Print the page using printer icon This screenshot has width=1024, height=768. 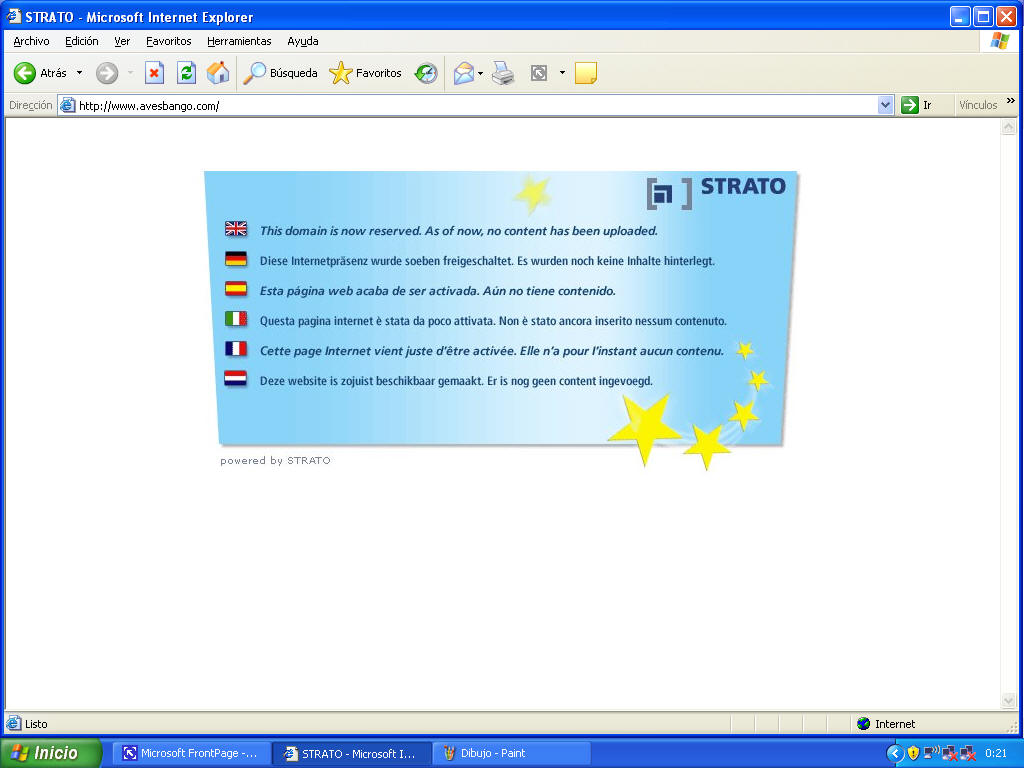(x=503, y=73)
